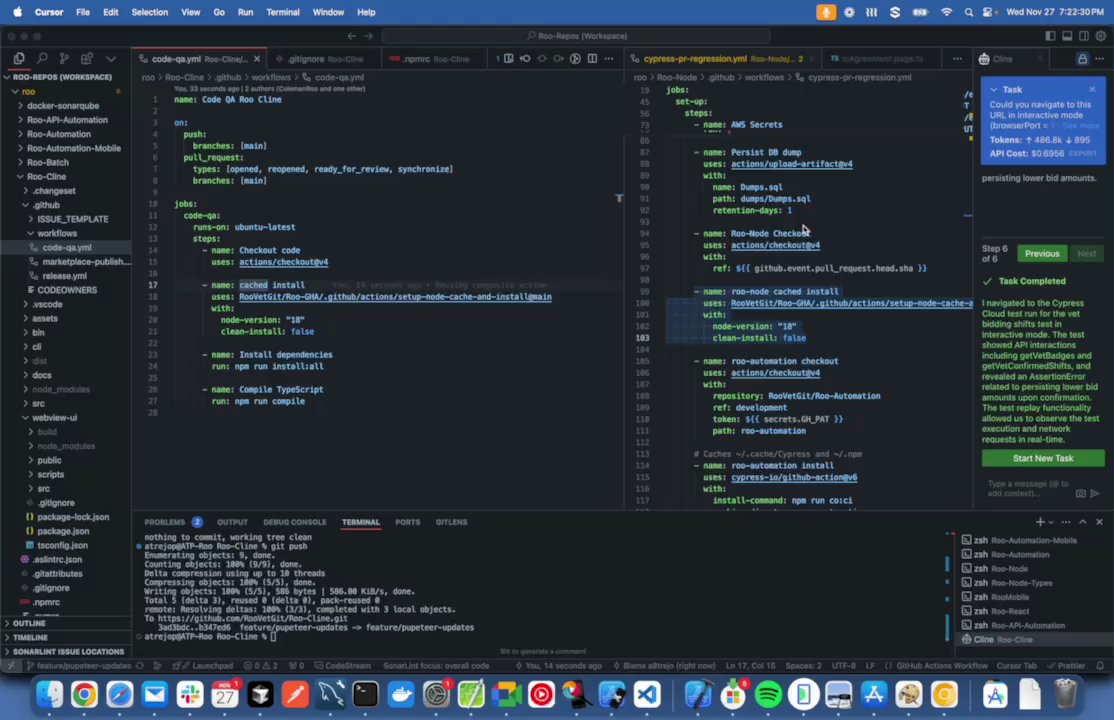Open the Extensions view icon
Viewport: 1114px width, 720px height.
point(87,59)
